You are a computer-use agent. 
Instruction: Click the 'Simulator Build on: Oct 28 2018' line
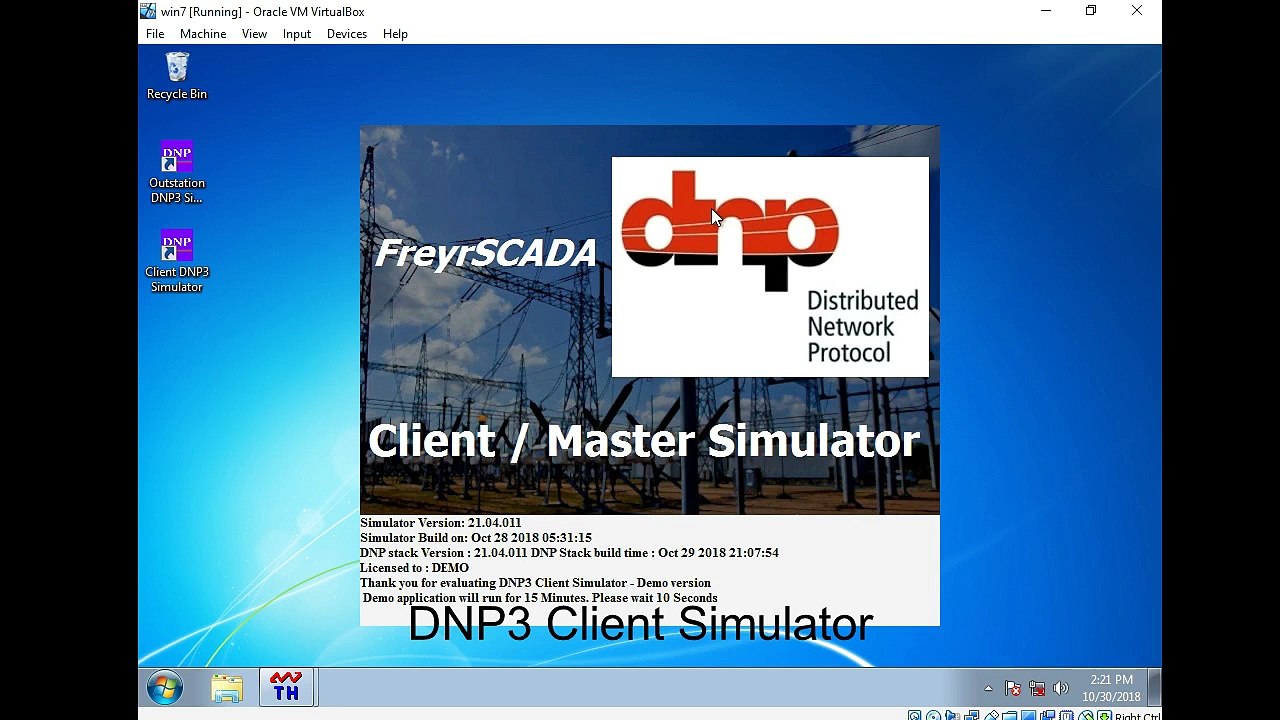(x=476, y=538)
